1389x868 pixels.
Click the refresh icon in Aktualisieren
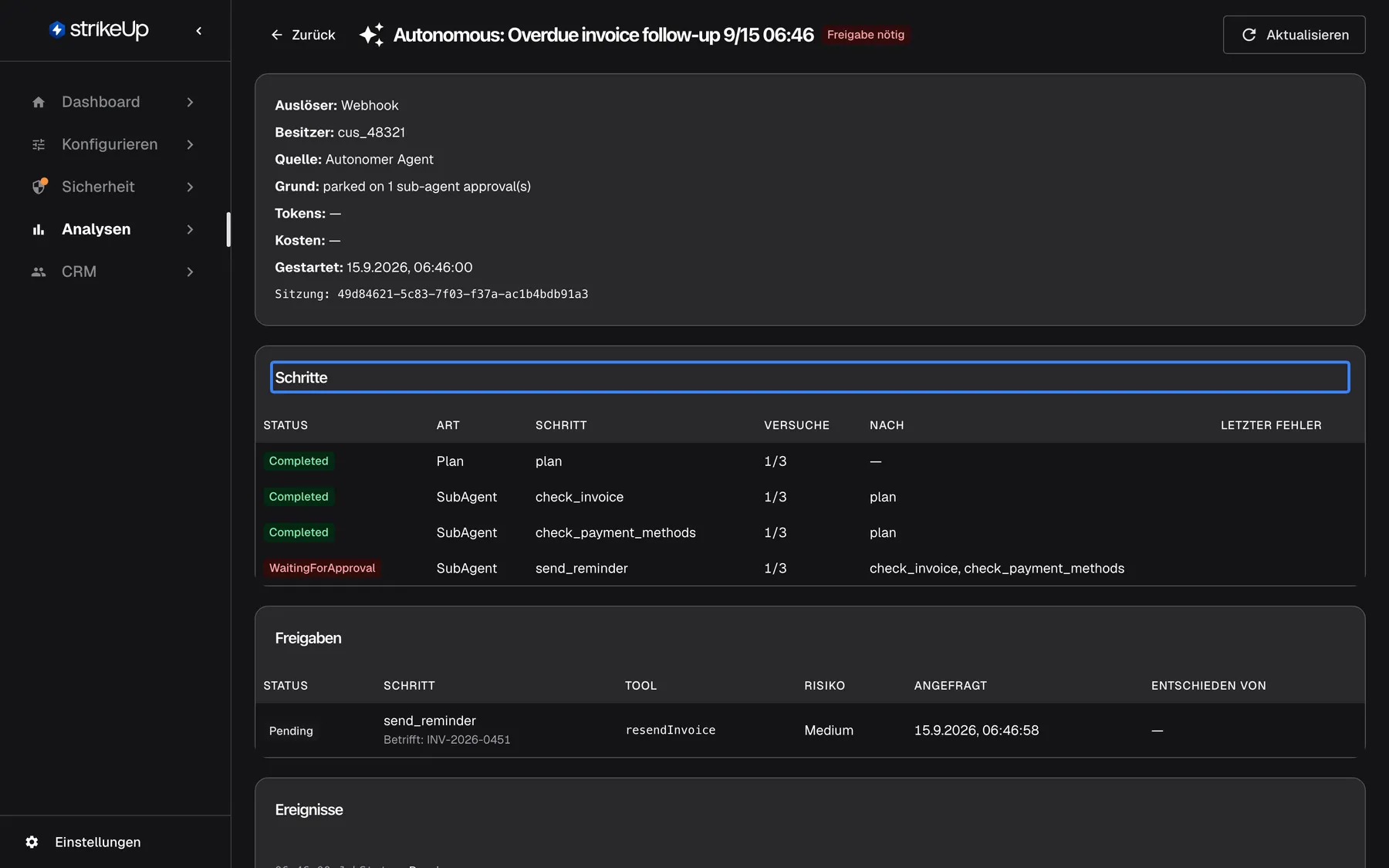pos(1249,35)
